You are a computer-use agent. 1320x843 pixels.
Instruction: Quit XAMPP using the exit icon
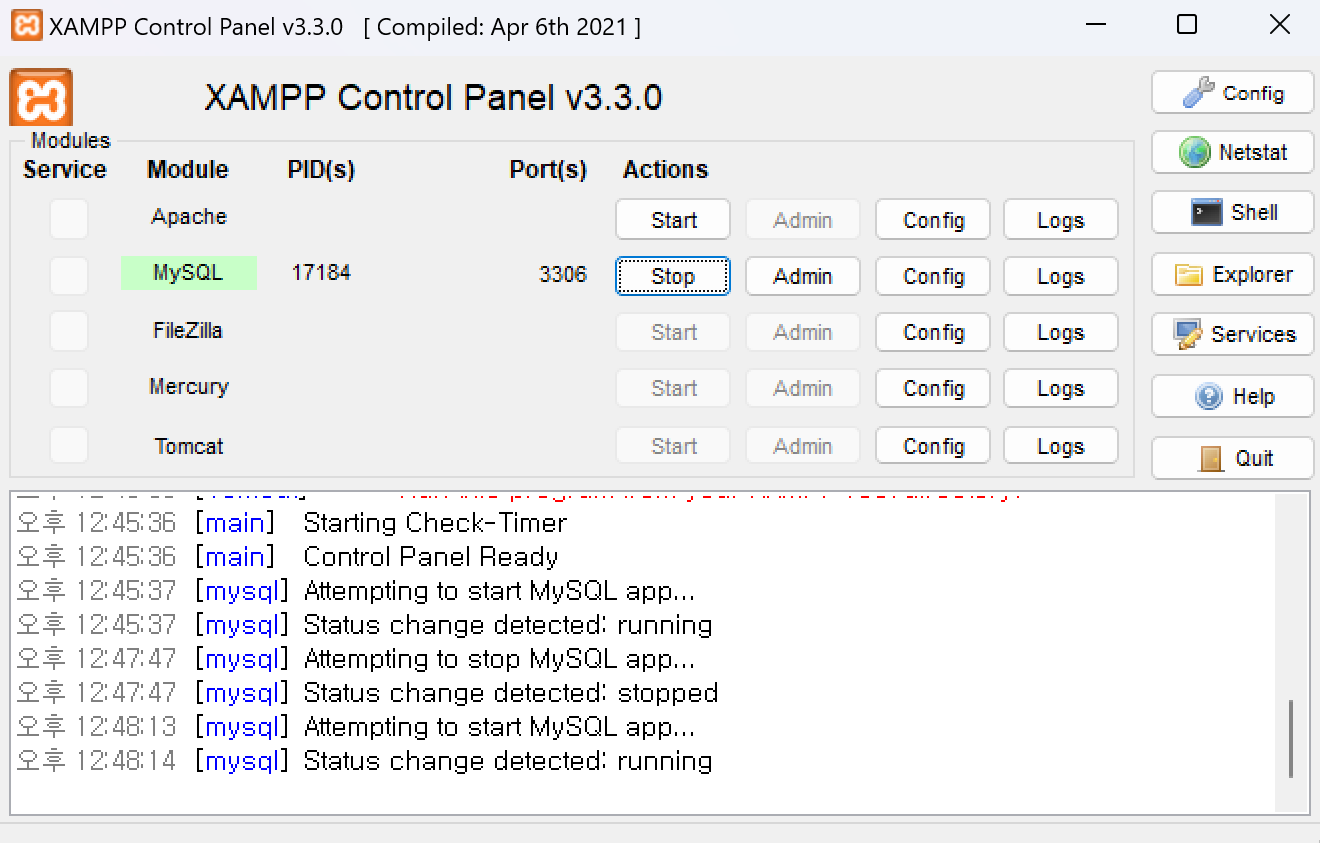1211,458
